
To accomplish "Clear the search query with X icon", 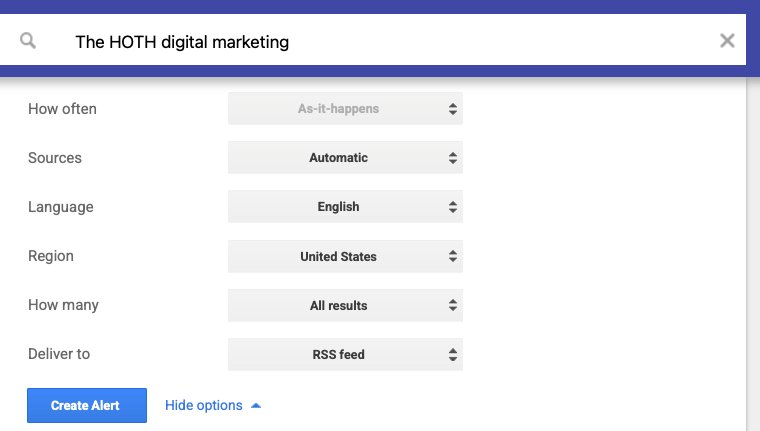I will coord(727,41).
